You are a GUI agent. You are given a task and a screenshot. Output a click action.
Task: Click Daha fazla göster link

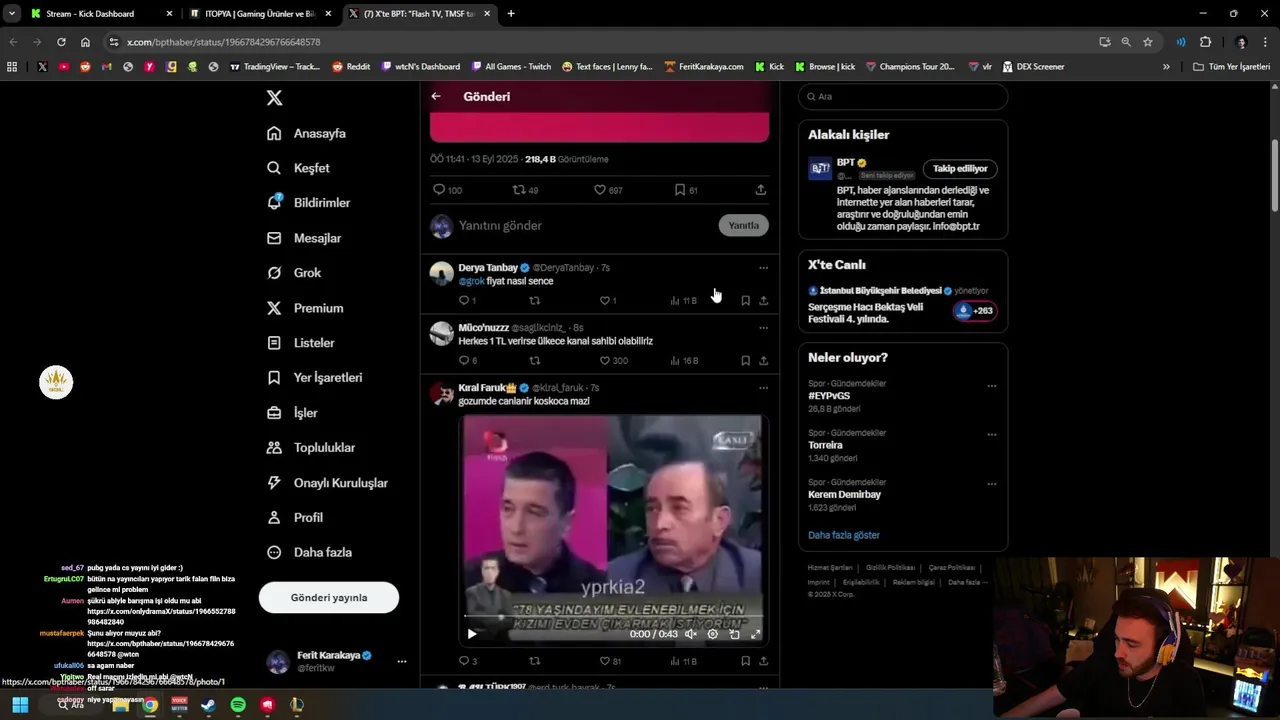[844, 536]
